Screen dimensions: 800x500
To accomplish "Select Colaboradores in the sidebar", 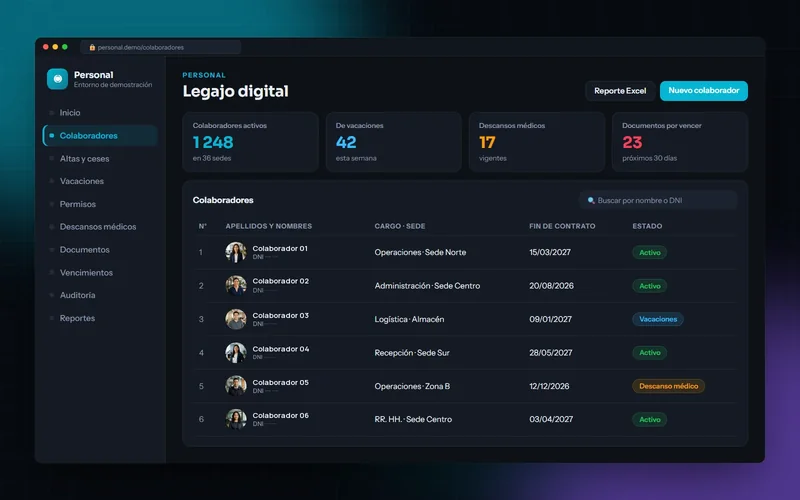I will [101, 136].
